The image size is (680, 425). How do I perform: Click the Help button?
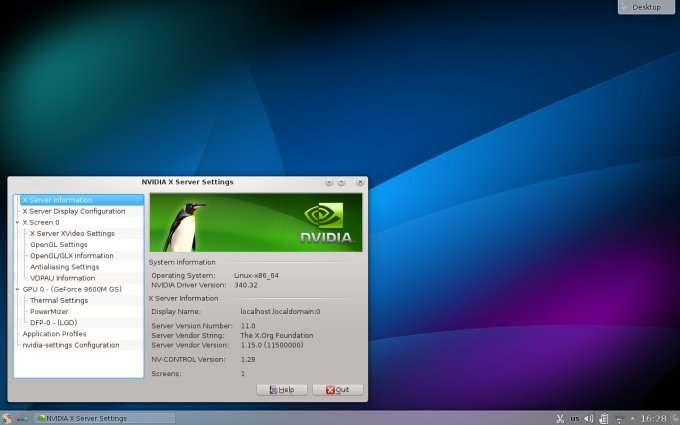pos(282,390)
